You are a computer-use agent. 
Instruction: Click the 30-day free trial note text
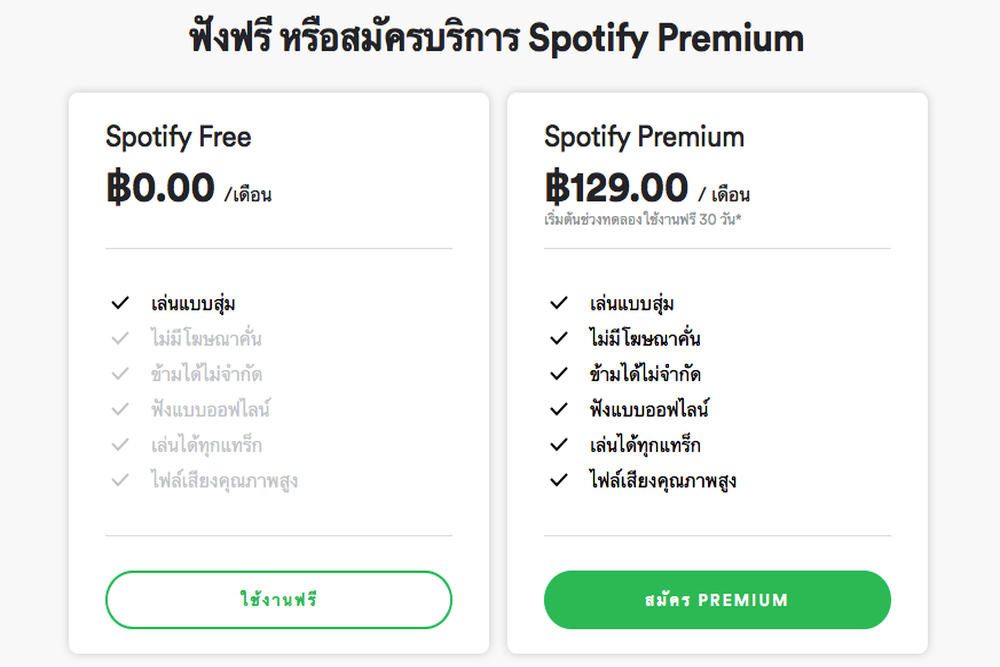point(642,219)
